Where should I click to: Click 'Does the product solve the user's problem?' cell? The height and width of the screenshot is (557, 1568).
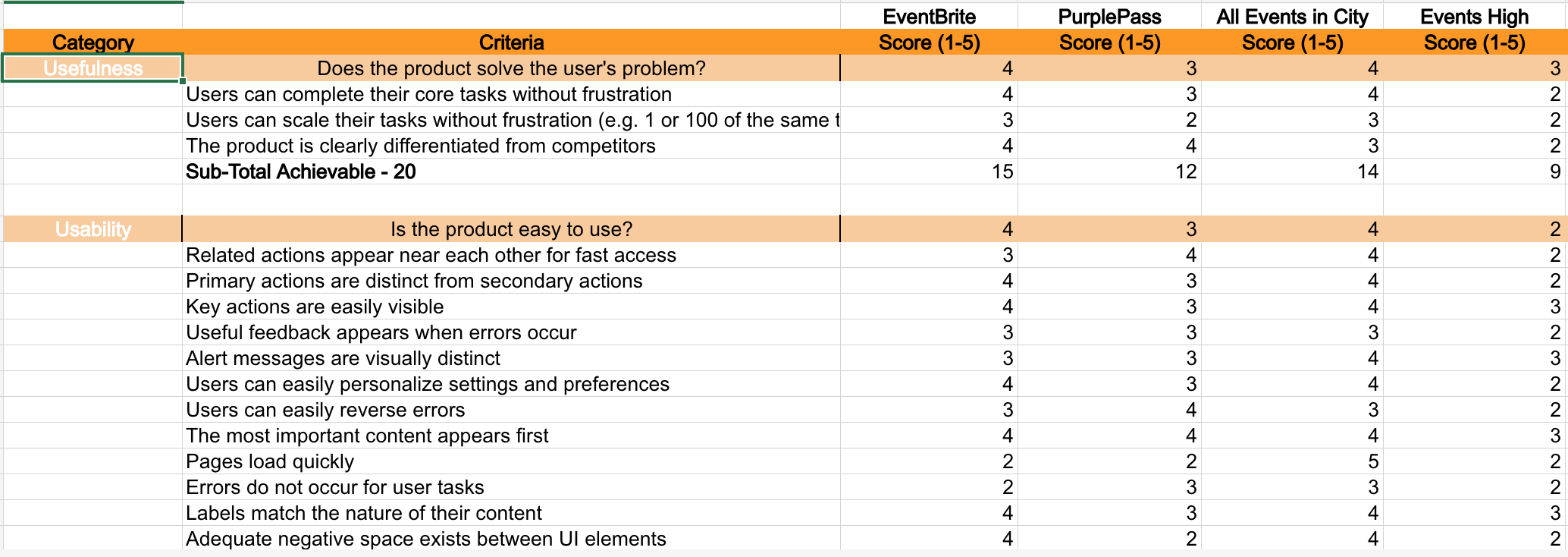511,68
